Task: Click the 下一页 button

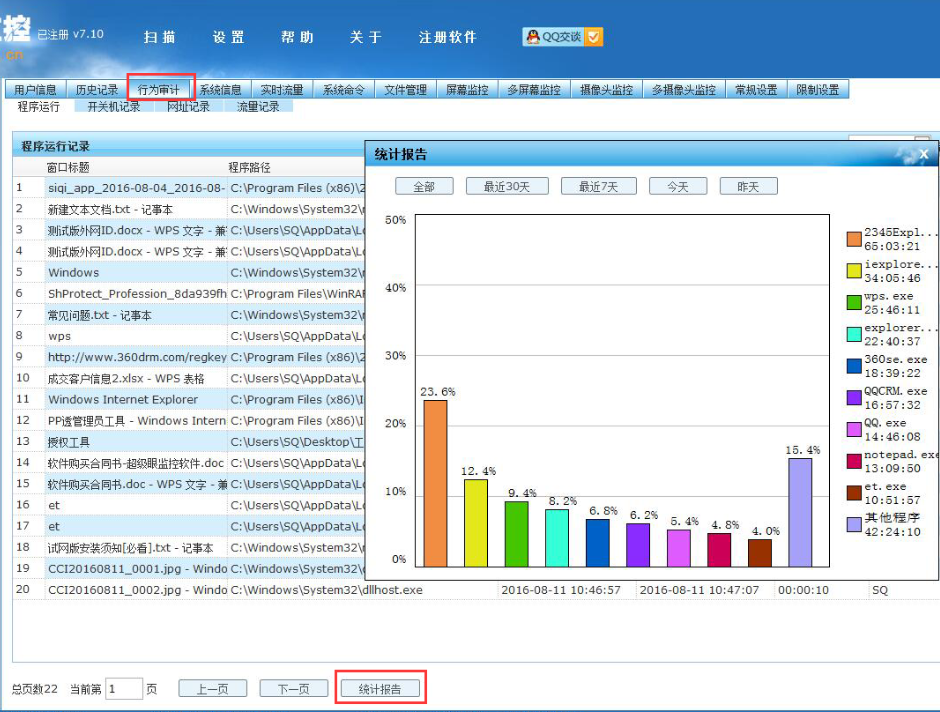Action: (294, 689)
